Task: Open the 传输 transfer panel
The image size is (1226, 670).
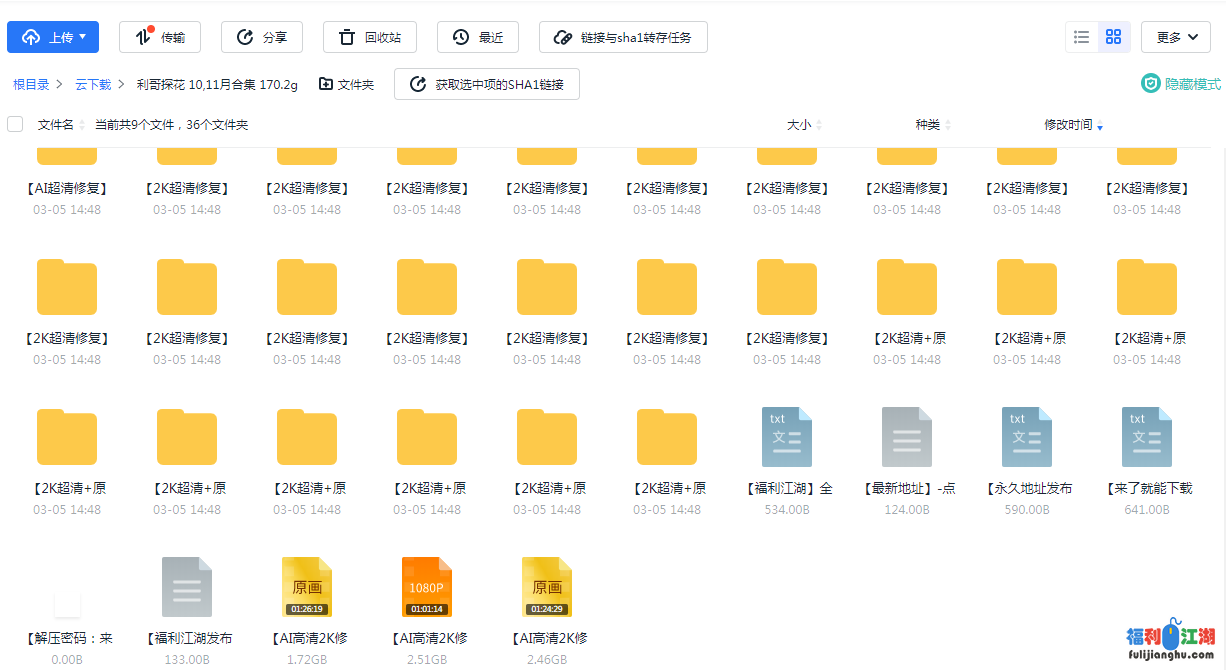Action: pos(160,37)
